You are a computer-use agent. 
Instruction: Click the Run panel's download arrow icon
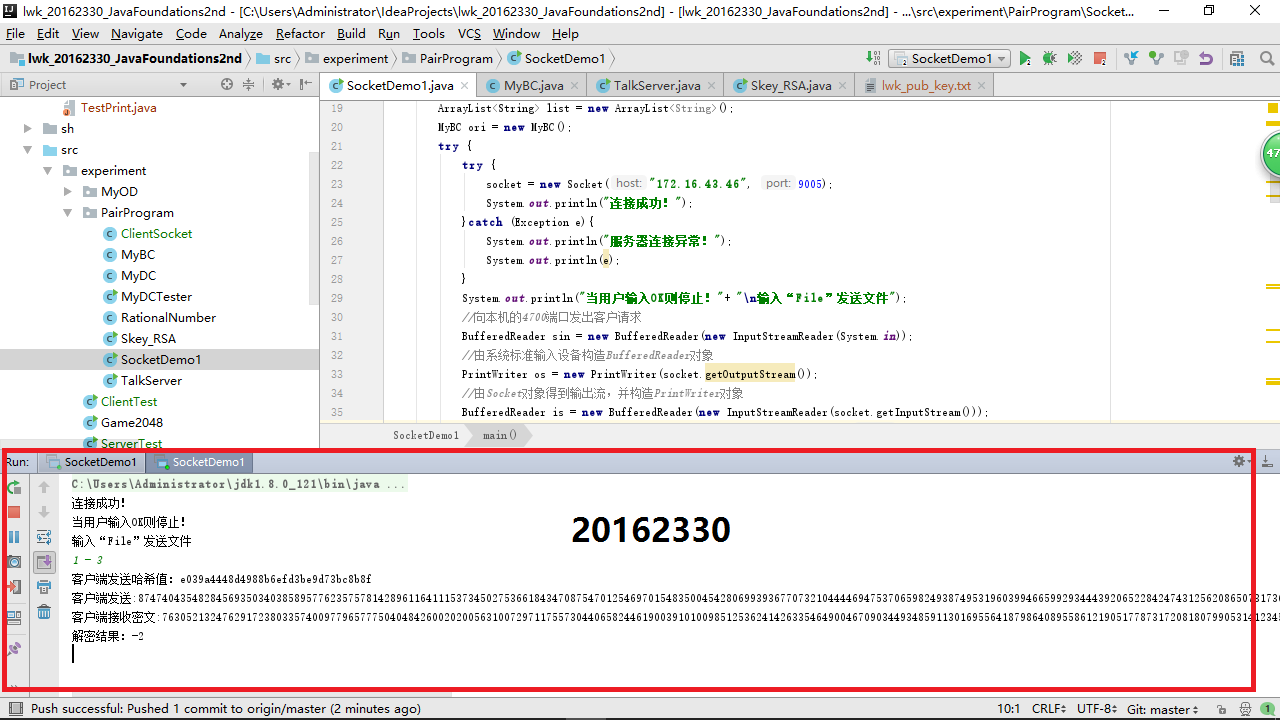coord(1267,462)
